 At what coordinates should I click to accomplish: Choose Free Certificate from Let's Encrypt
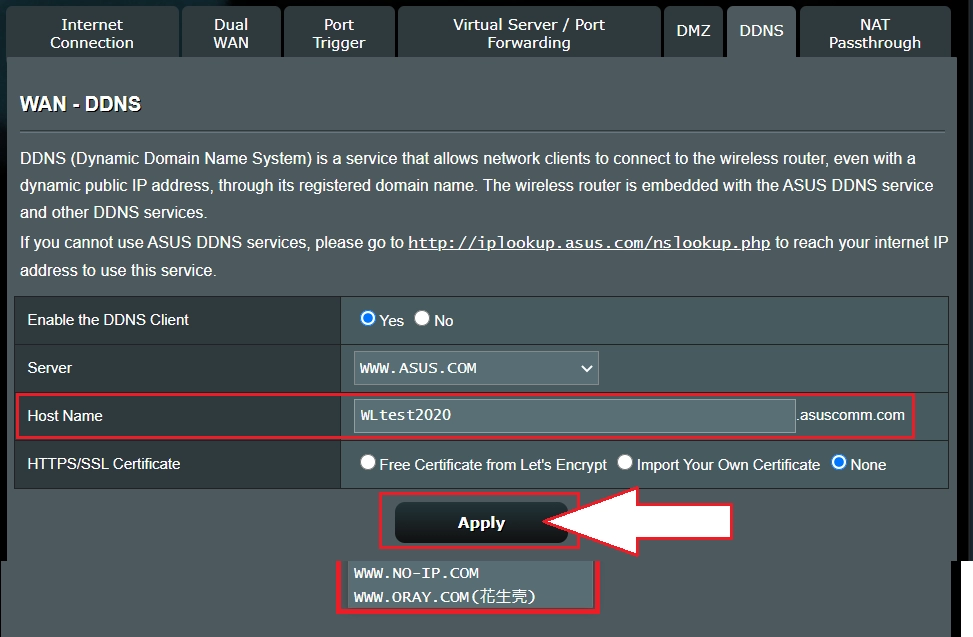coord(368,462)
